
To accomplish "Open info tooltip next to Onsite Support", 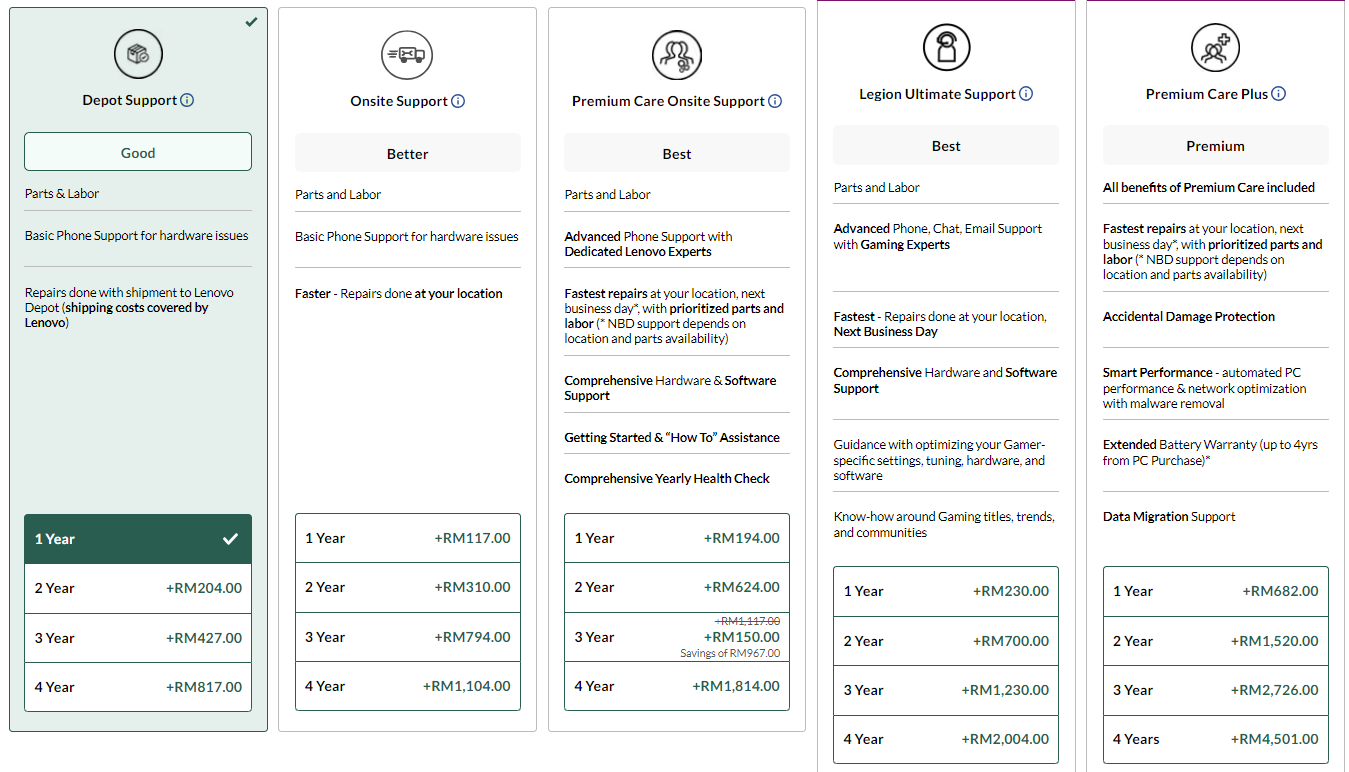I will pyautogui.click(x=458, y=101).
